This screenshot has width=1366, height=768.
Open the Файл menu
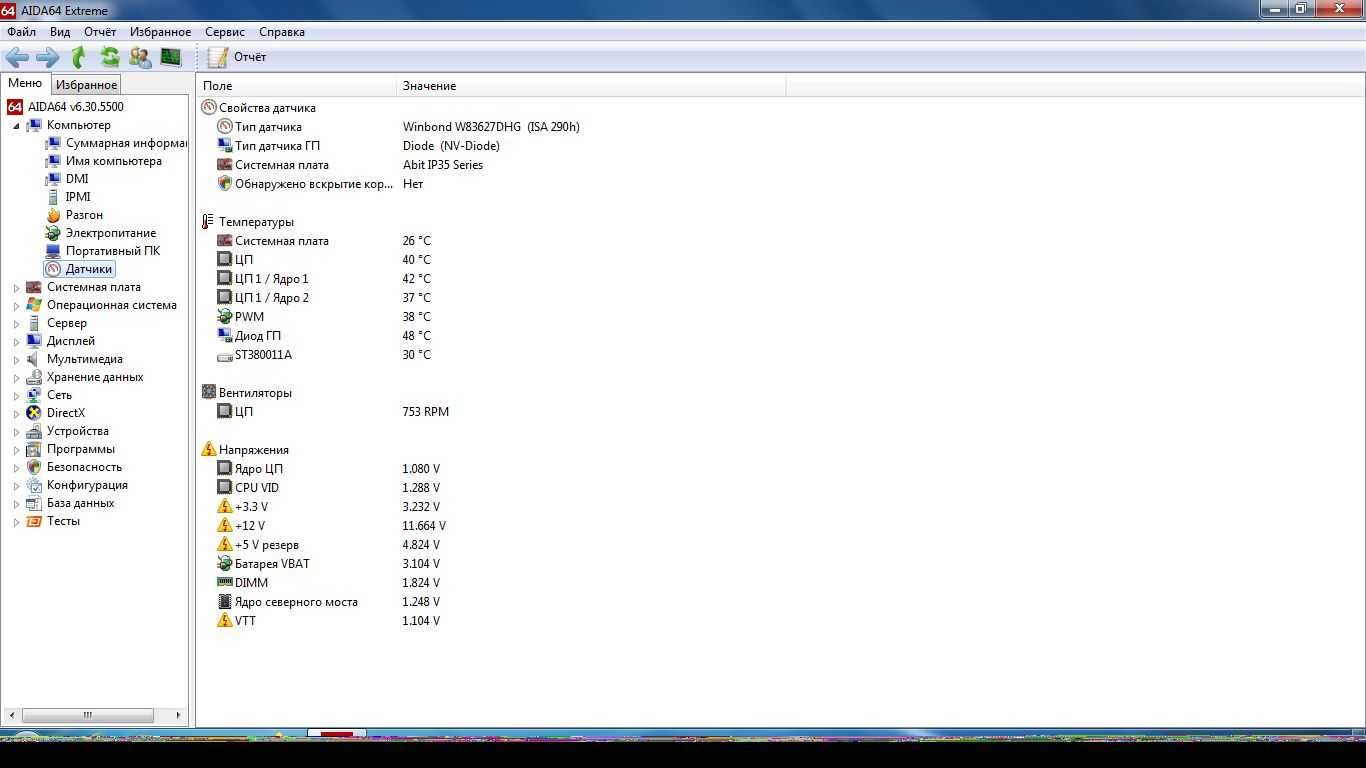21,32
